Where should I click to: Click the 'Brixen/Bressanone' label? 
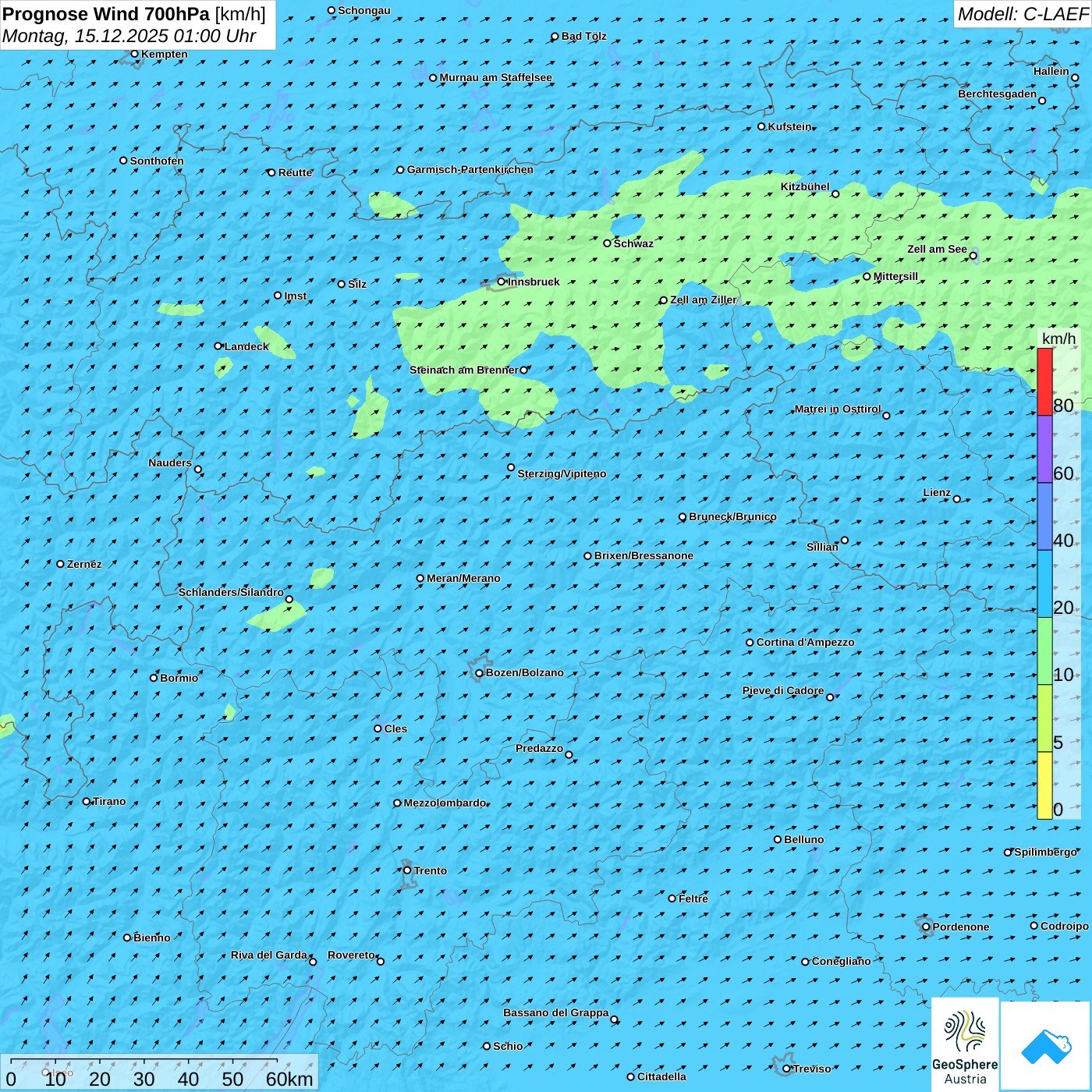(x=644, y=556)
